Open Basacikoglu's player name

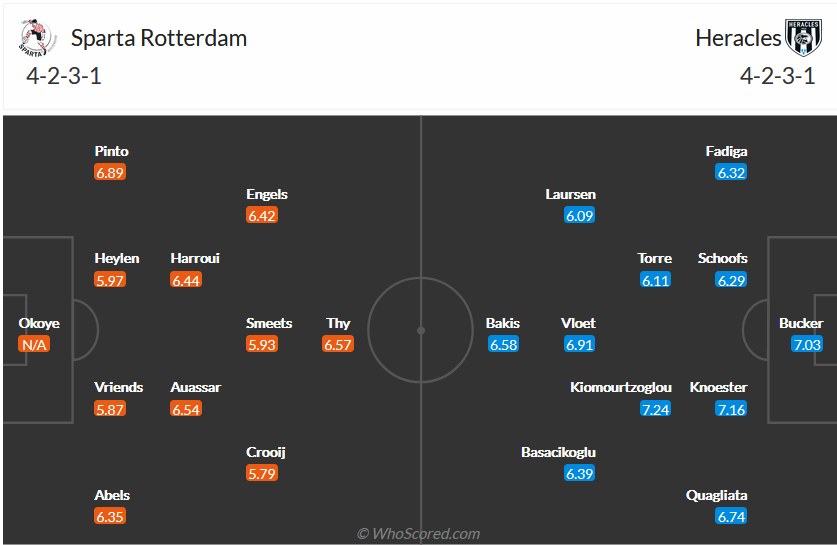coord(558,452)
